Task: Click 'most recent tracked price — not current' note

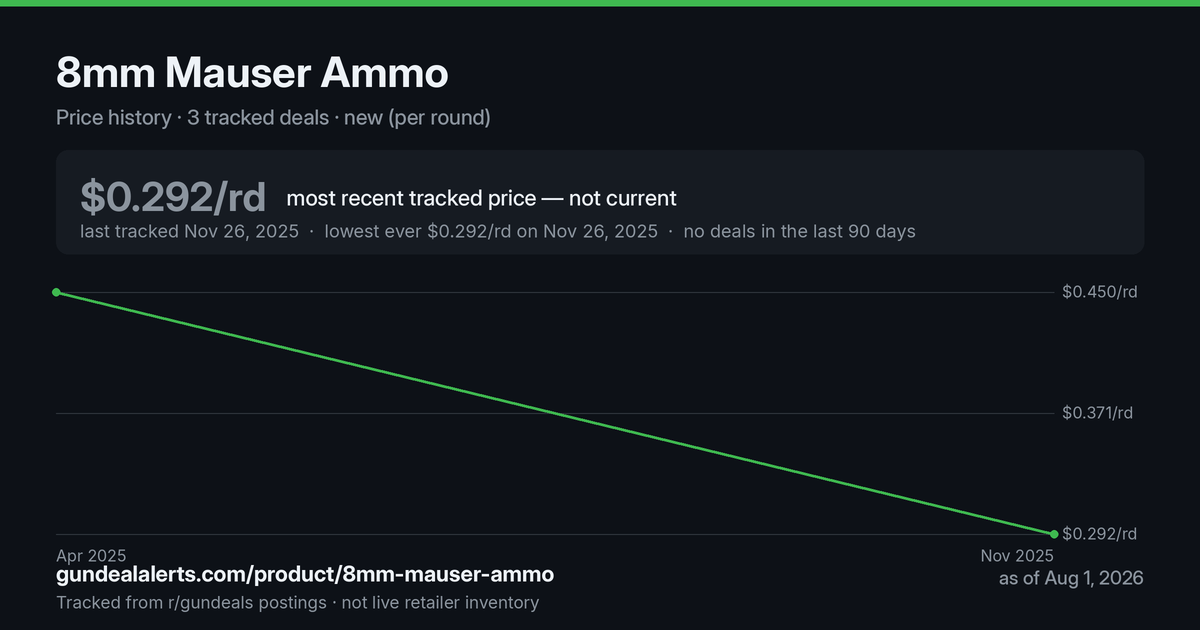Action: point(482,198)
